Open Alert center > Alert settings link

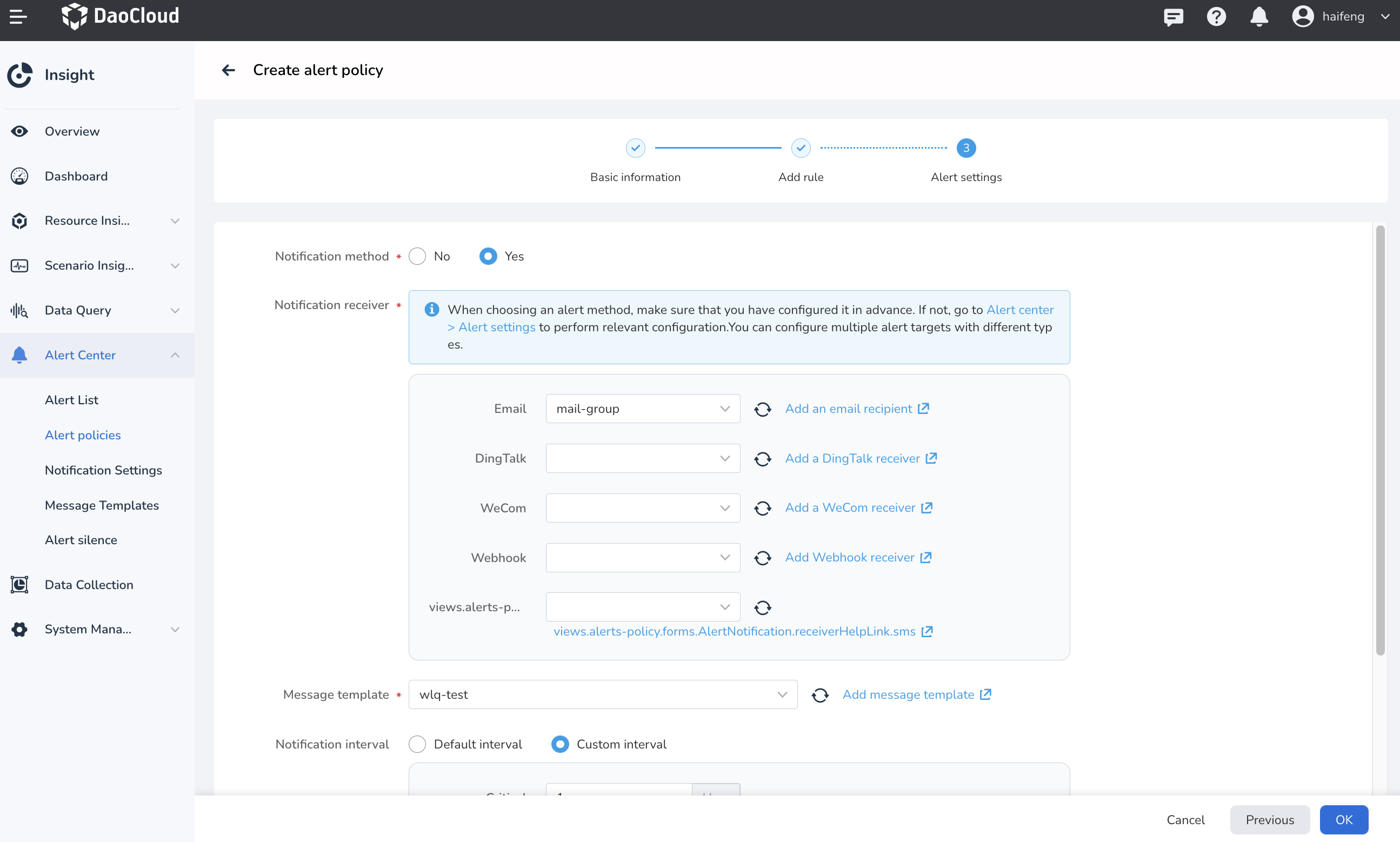tap(491, 328)
